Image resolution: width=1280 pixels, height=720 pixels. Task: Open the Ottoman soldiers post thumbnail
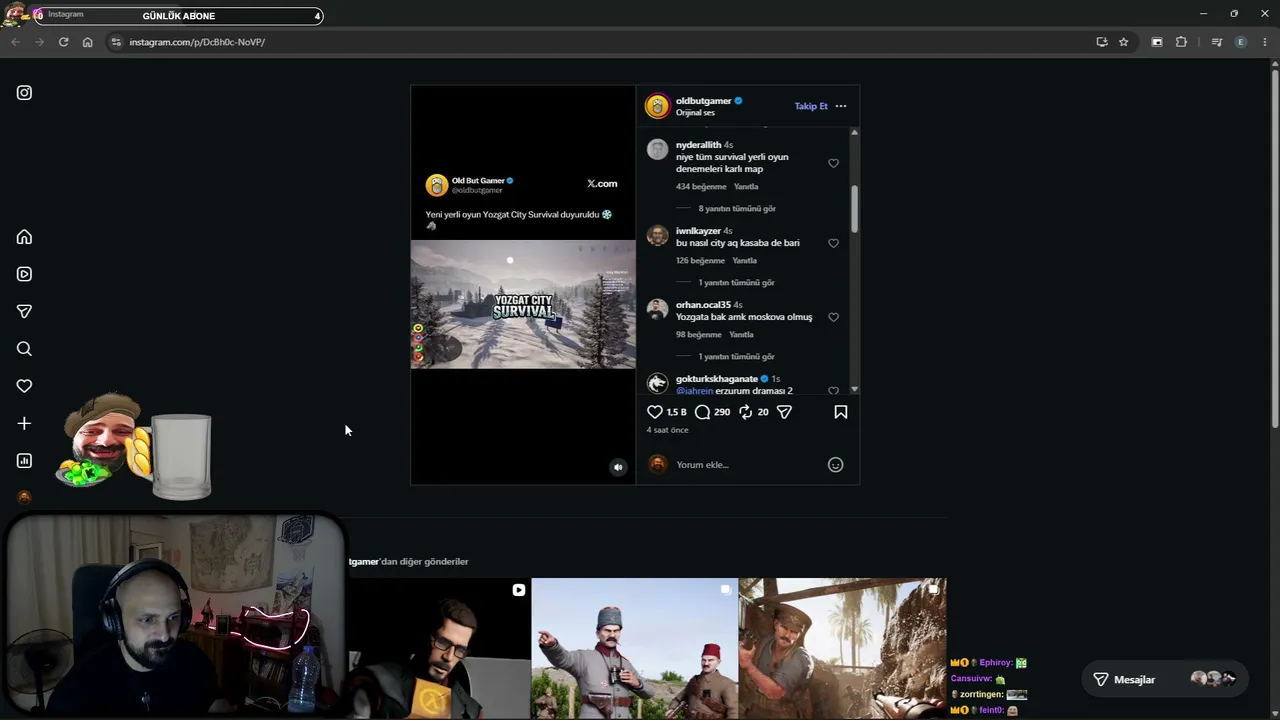tap(635, 648)
